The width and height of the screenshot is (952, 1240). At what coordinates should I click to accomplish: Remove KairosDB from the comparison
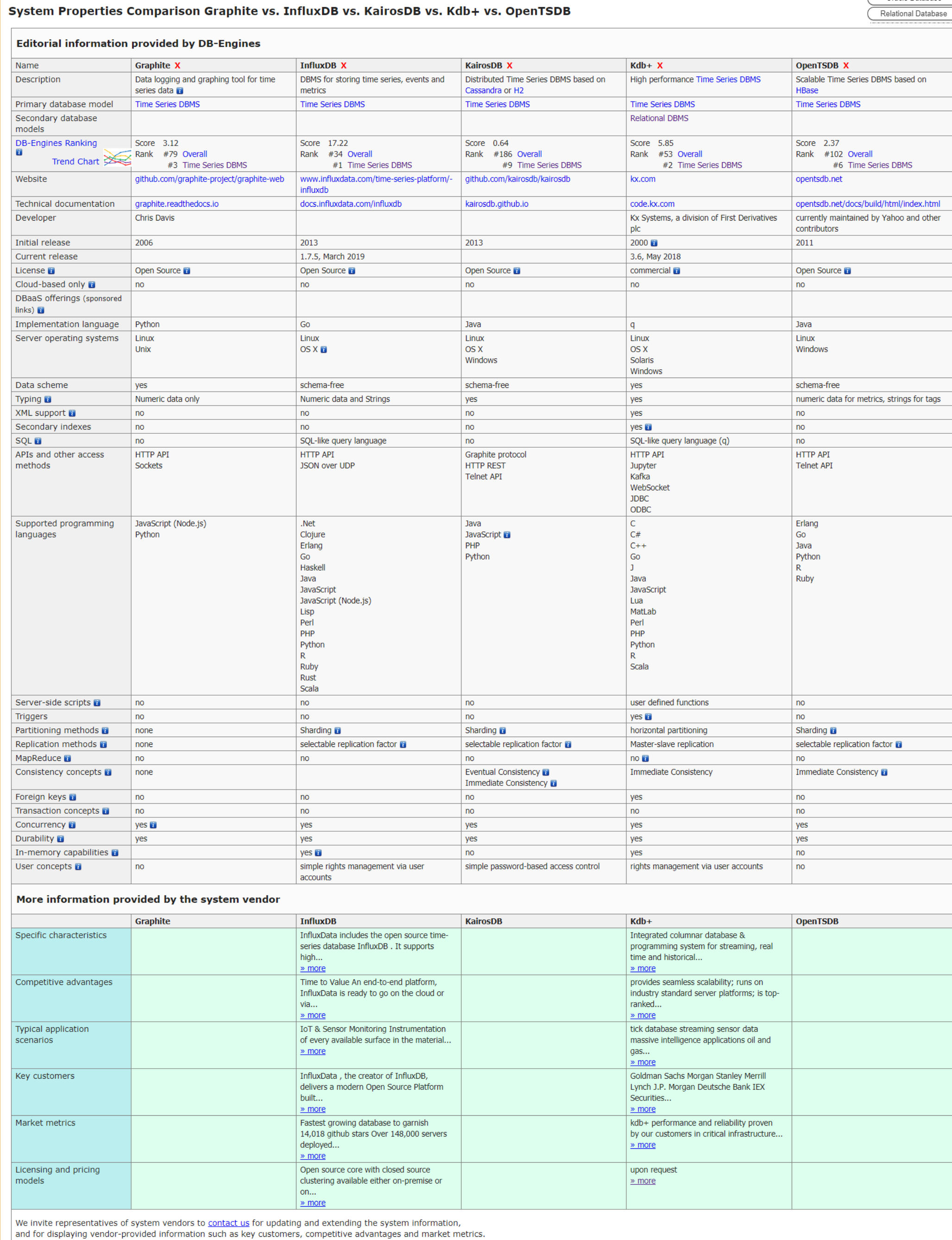coord(510,65)
